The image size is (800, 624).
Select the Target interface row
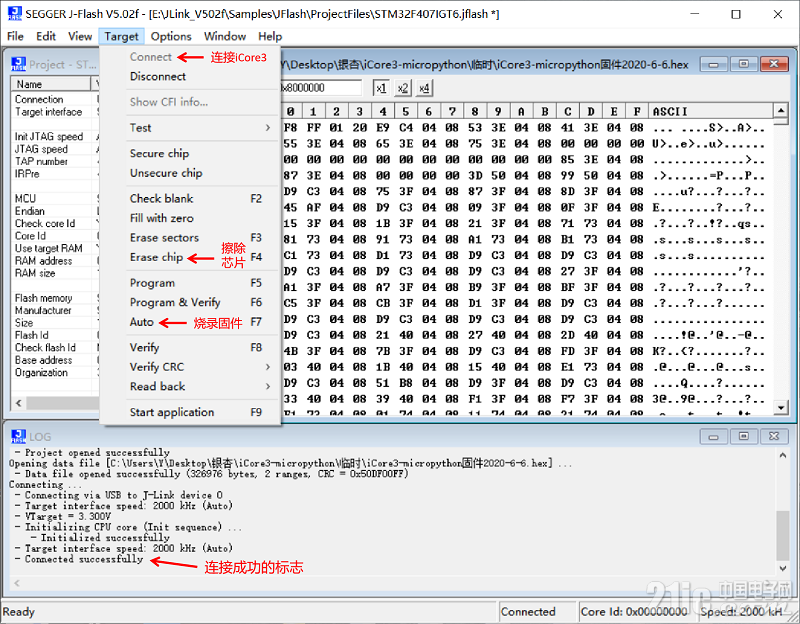[55, 112]
